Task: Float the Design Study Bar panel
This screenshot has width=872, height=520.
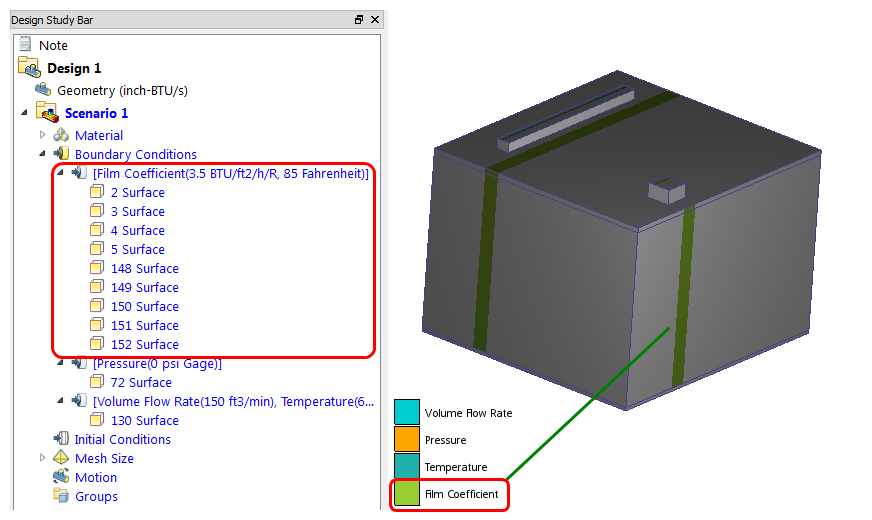Action: tap(359, 19)
